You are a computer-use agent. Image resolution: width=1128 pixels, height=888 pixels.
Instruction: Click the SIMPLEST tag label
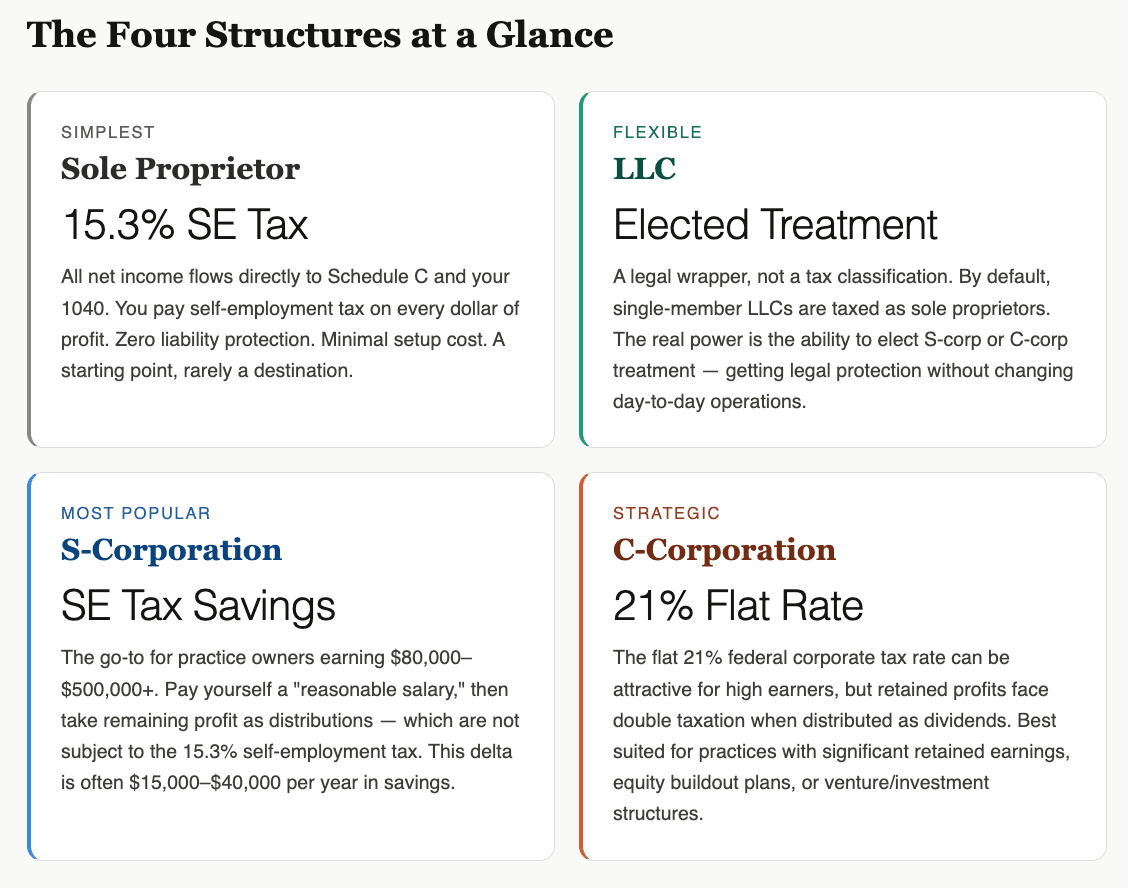(x=108, y=132)
